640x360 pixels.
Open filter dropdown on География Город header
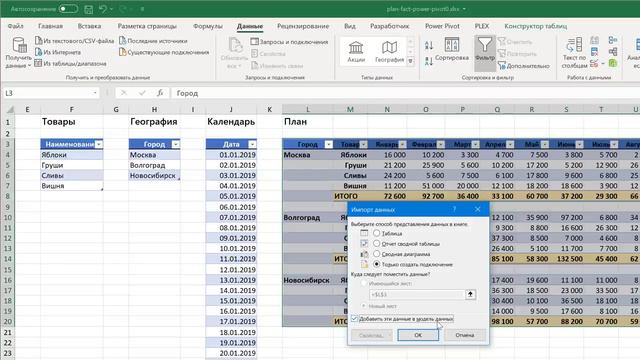pyautogui.click(x=176, y=144)
